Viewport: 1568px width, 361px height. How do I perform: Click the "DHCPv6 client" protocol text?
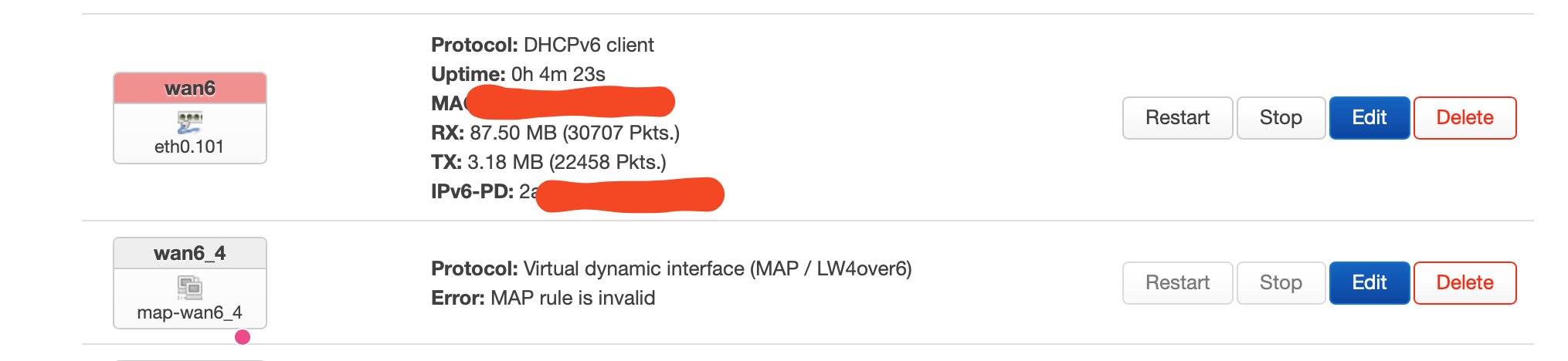coord(589,46)
